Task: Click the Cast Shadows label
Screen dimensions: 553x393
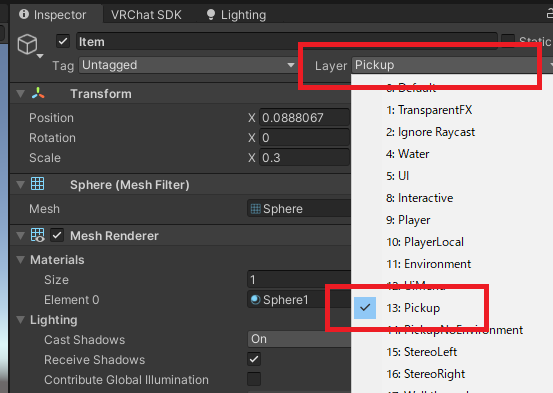Action: 85,340
